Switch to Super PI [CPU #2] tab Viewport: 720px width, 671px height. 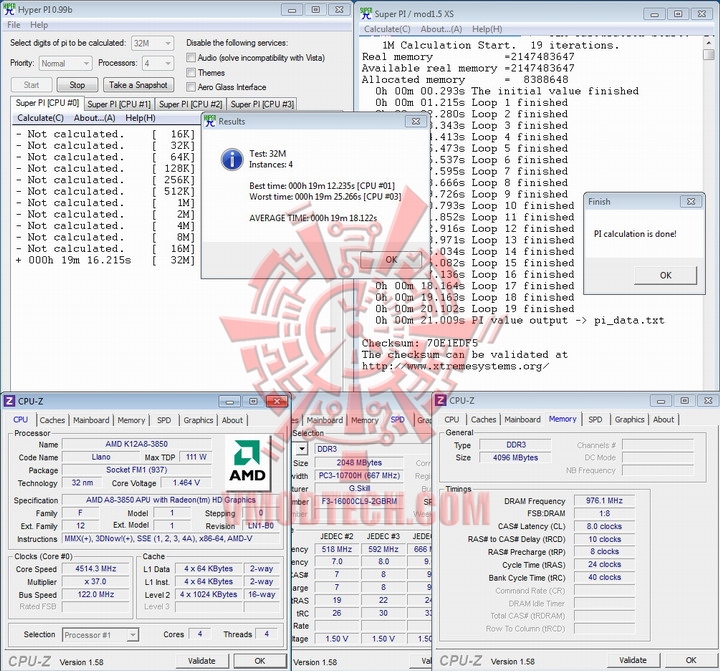tap(191, 104)
